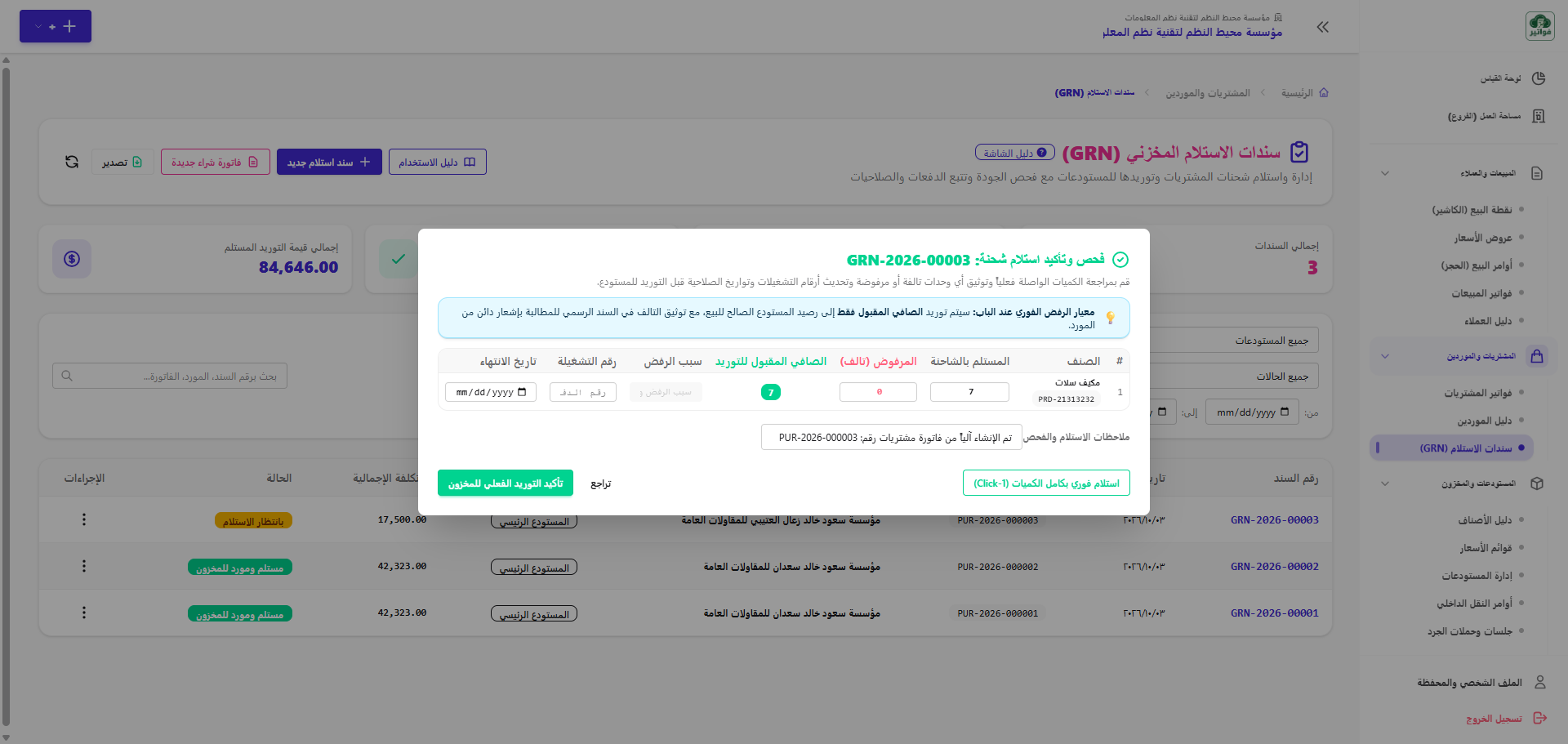Open مساحة العمل (الفروع) building icon
1568x744 pixels.
[x=1539, y=116]
